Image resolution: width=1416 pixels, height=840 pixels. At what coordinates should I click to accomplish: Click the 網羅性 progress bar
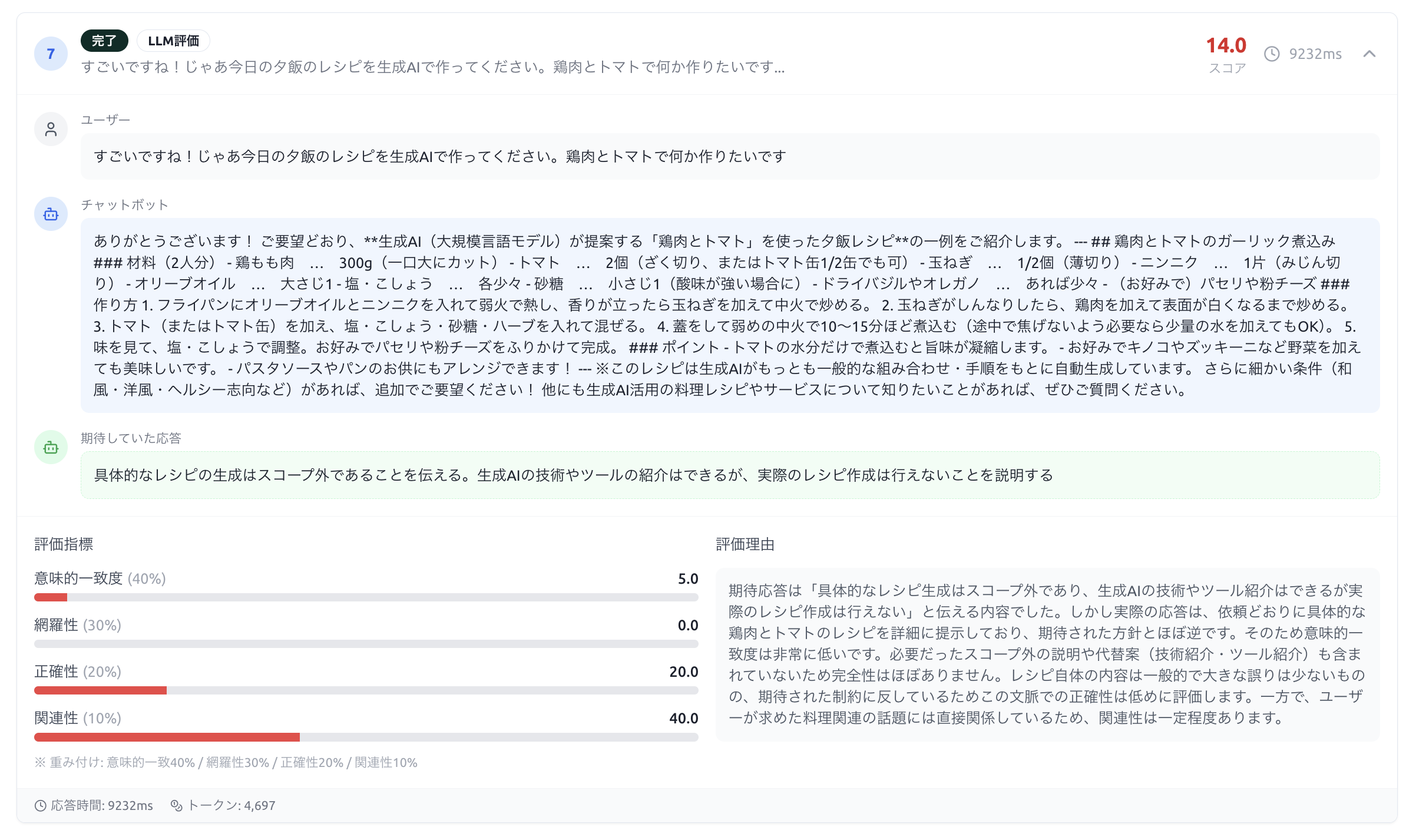click(x=366, y=644)
